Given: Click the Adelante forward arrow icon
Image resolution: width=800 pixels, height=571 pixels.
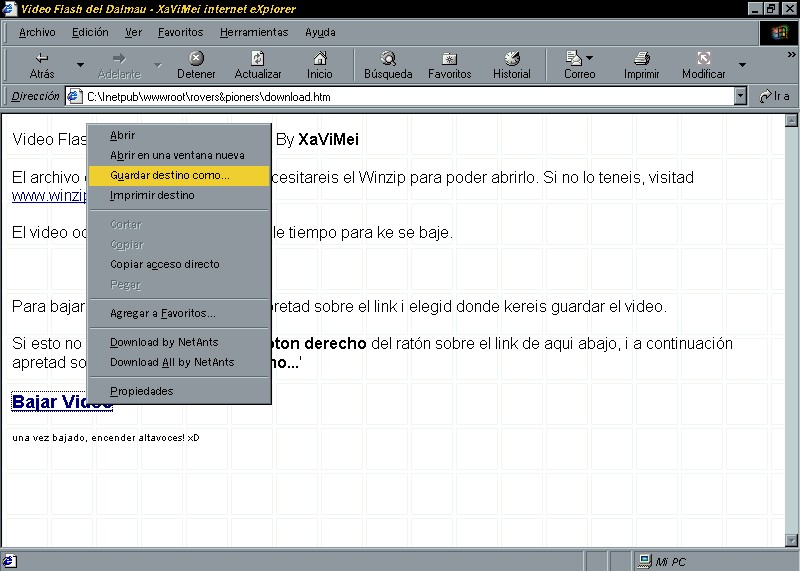Looking at the screenshot, I should pyautogui.click(x=119, y=58).
